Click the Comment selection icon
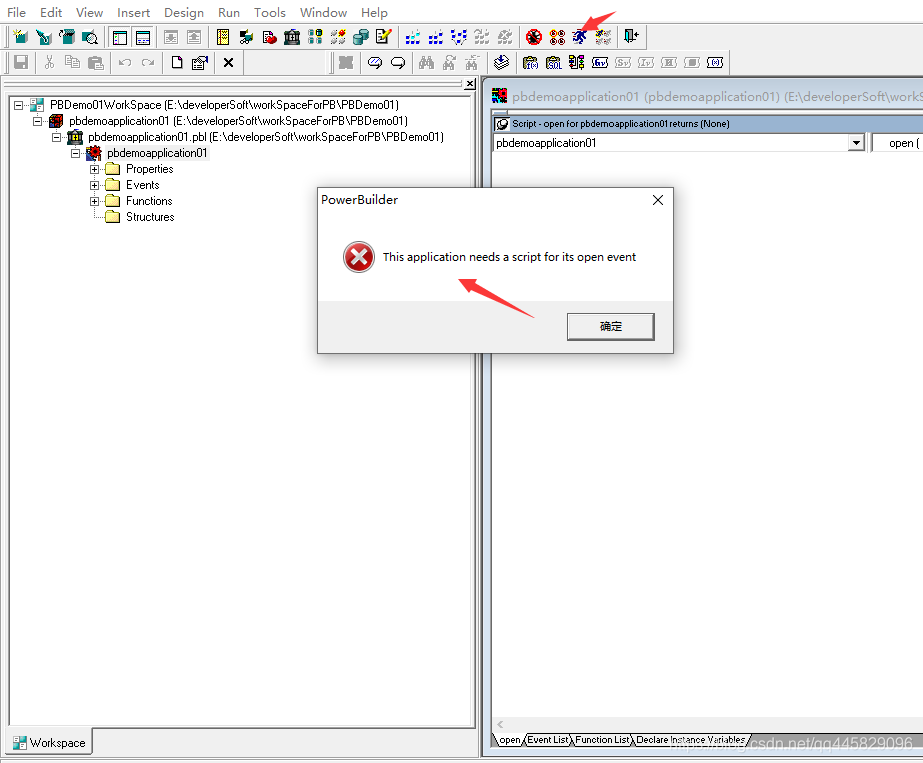This screenshot has height=763, width=923. click(375, 62)
